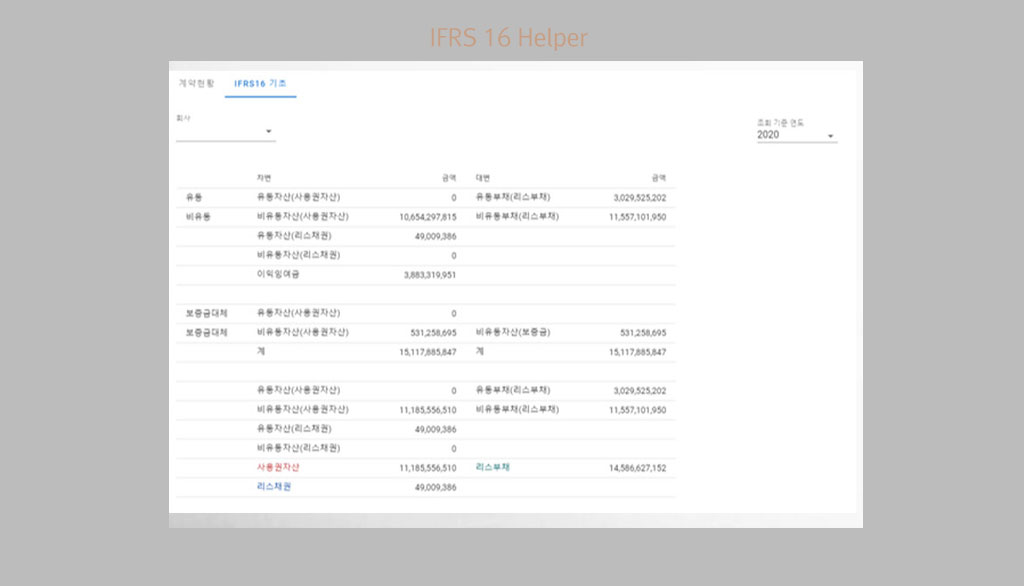Switch to the 계약현황 tab

coord(196,83)
